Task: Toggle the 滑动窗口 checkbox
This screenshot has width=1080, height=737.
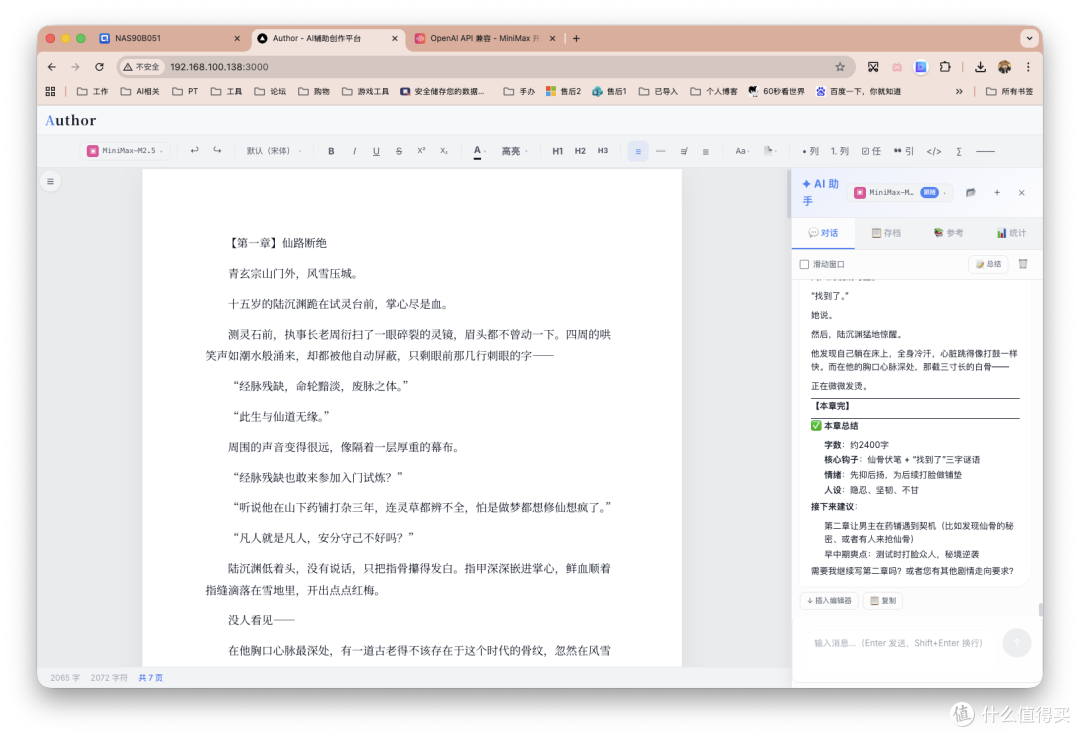Action: point(804,264)
